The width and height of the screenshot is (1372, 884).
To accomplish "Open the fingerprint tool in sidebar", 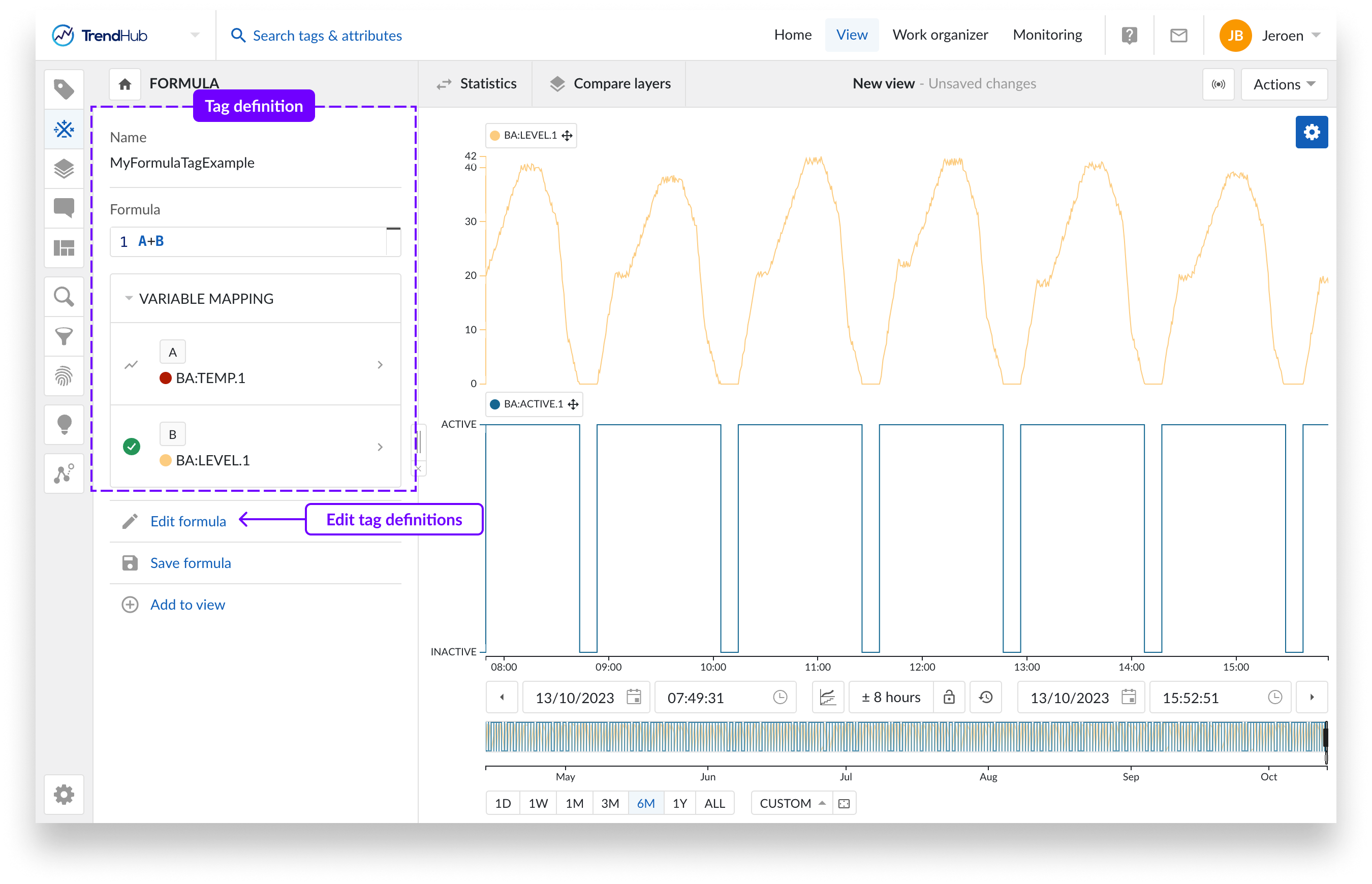I will tap(64, 376).
